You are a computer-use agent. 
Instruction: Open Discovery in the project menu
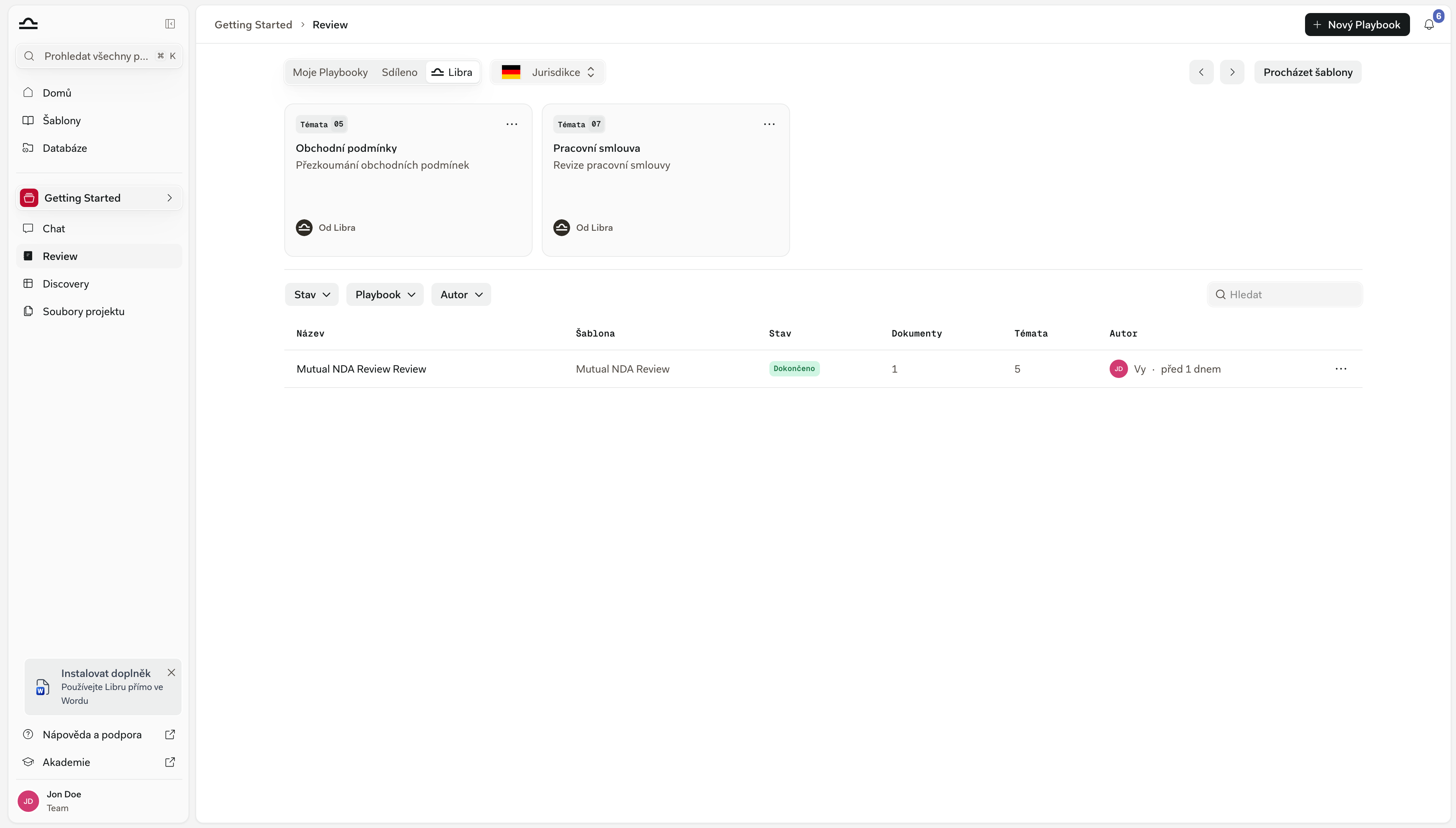click(x=99, y=284)
